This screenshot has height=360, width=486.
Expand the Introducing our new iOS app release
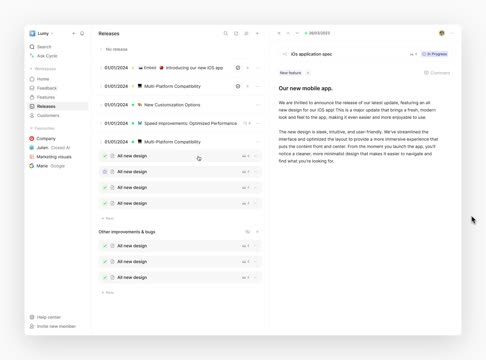[101, 68]
